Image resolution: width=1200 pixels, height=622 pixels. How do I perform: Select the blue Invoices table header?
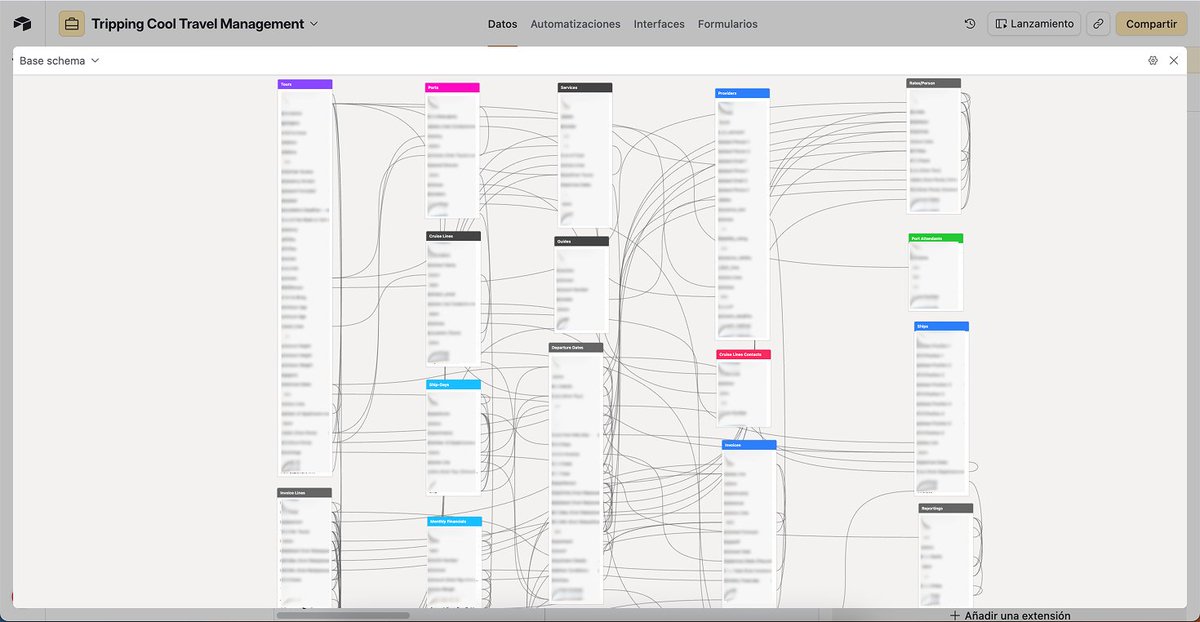[749, 445]
